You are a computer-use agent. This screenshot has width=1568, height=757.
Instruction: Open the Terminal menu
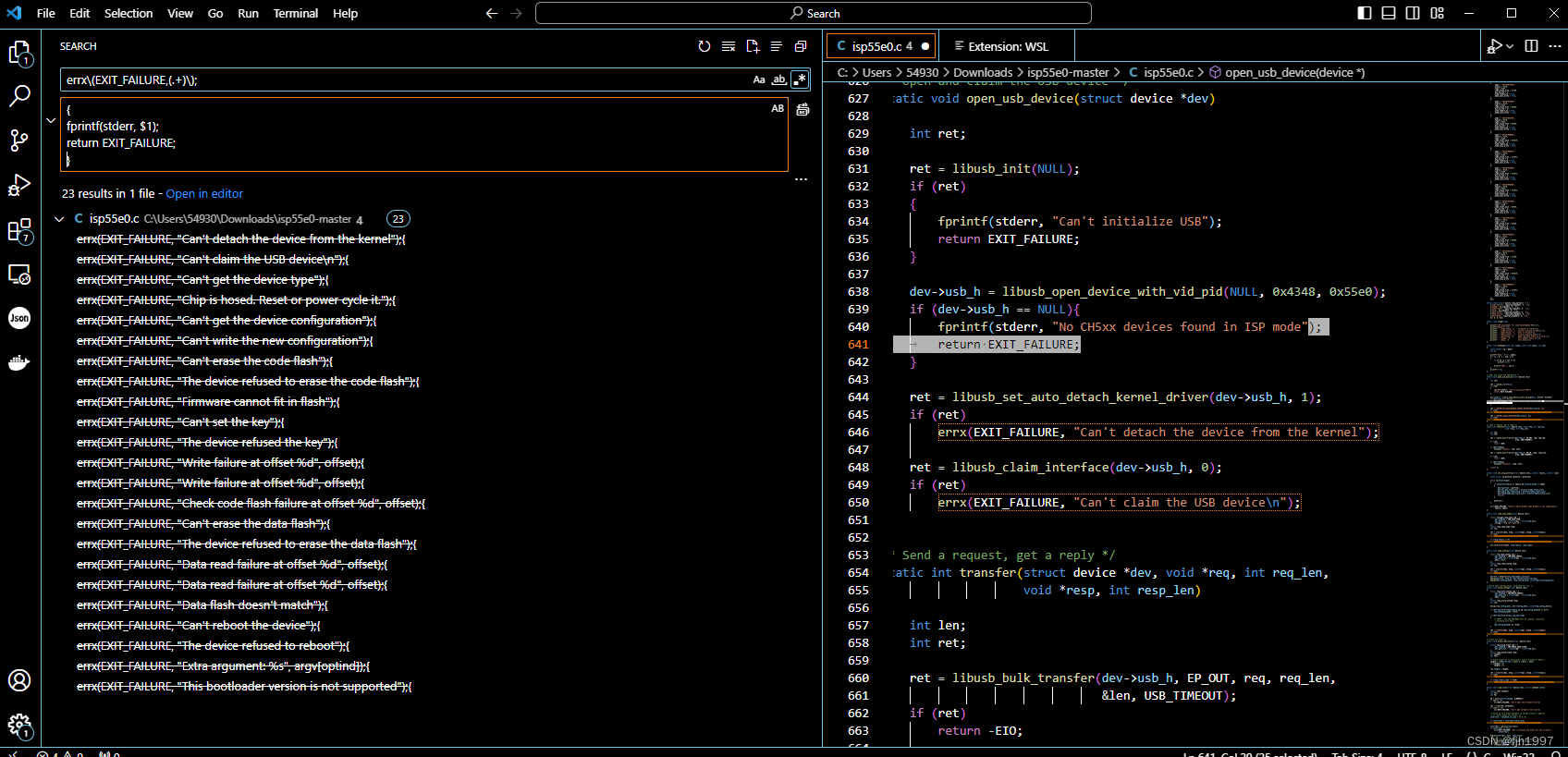point(295,13)
